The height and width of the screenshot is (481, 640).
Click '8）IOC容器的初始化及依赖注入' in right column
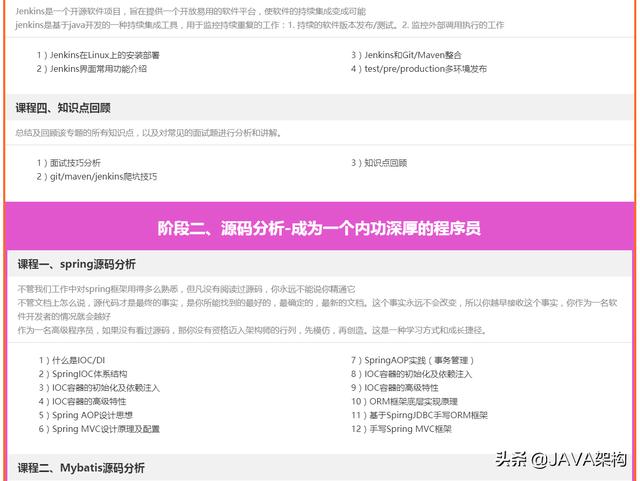click(411, 374)
